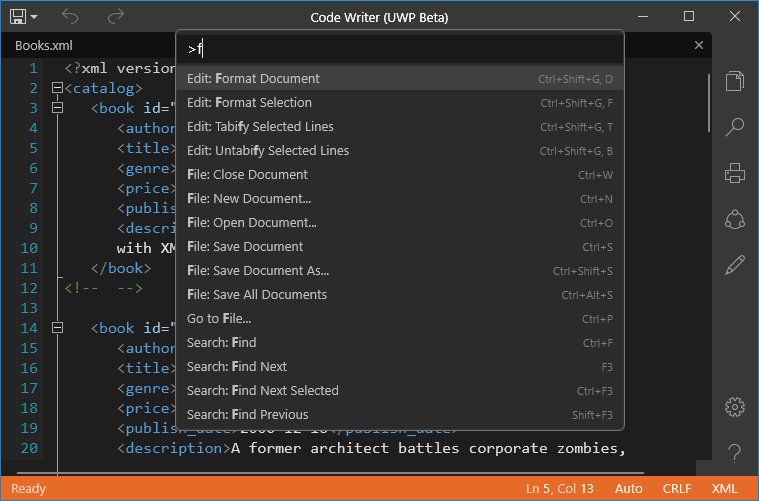
Task: Redo the last undone edit
Action: point(116,17)
